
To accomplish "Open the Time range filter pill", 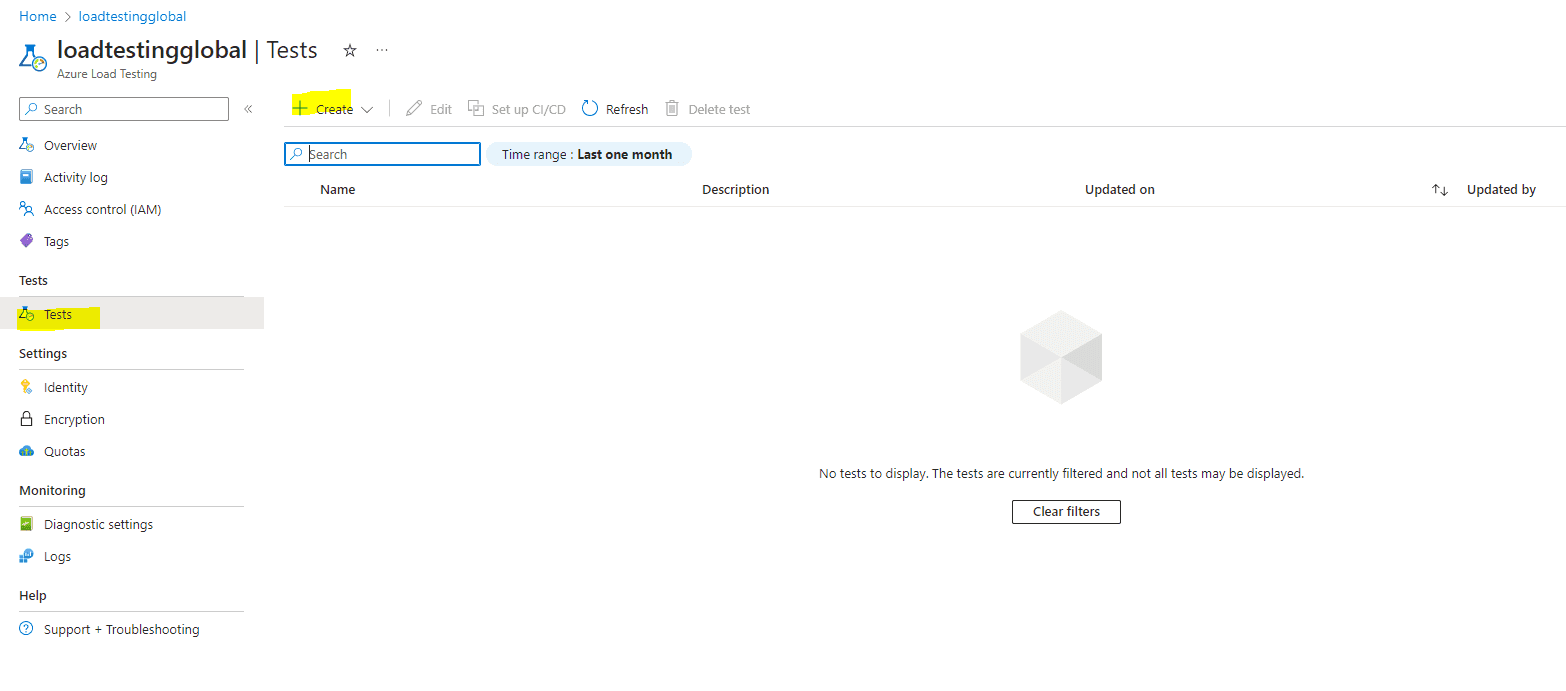I will [x=589, y=154].
